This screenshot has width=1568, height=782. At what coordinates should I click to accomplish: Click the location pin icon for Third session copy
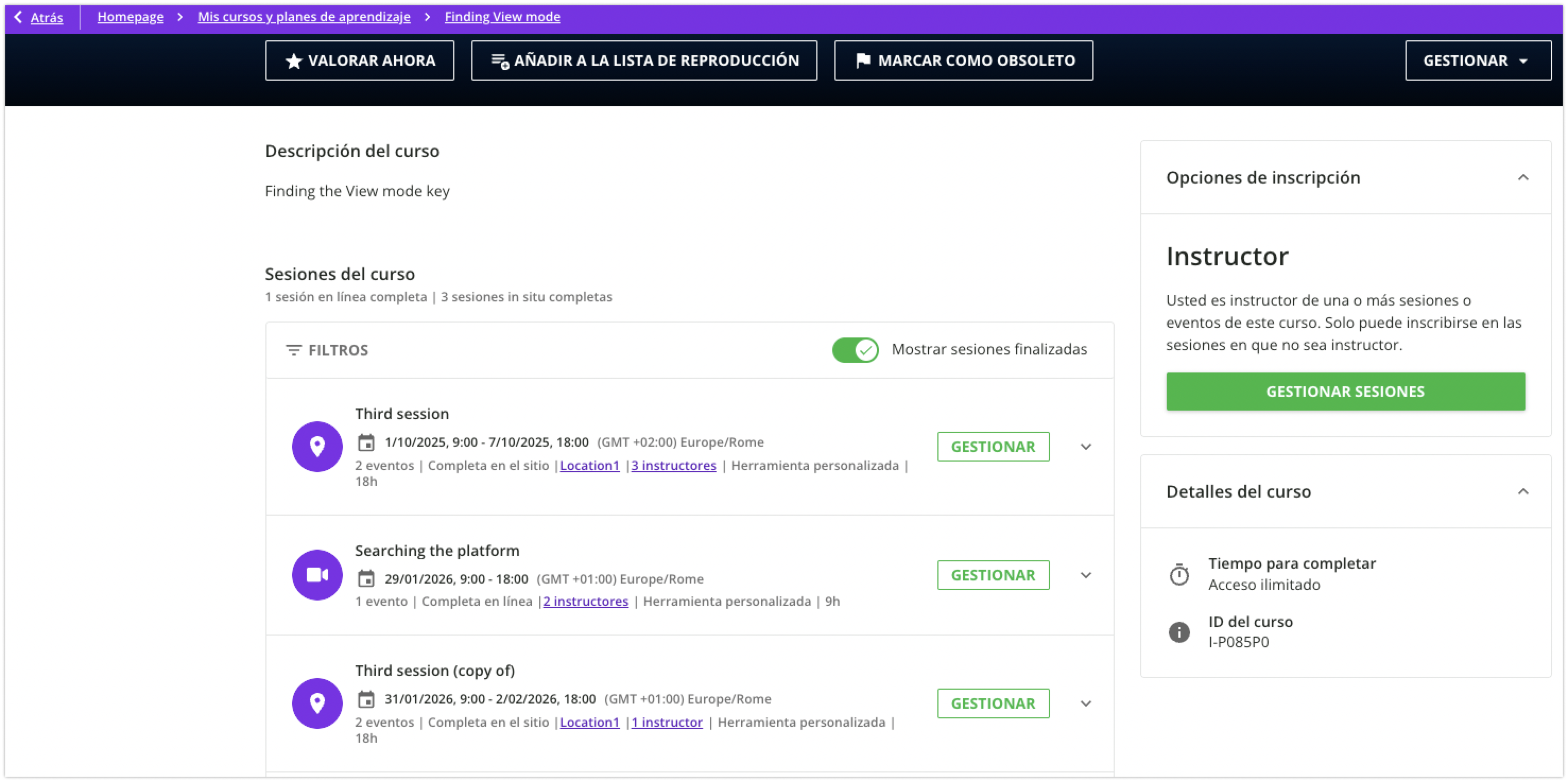click(317, 703)
